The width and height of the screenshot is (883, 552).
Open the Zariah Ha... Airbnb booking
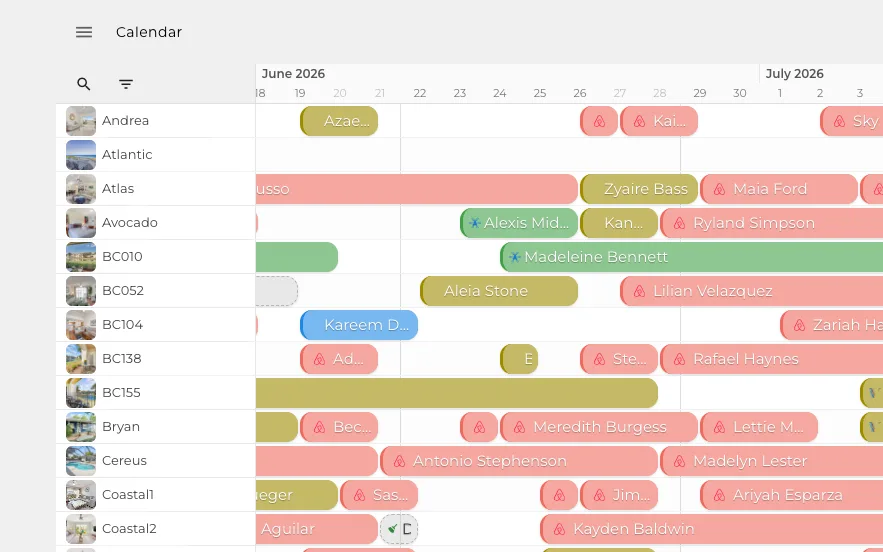pos(831,325)
